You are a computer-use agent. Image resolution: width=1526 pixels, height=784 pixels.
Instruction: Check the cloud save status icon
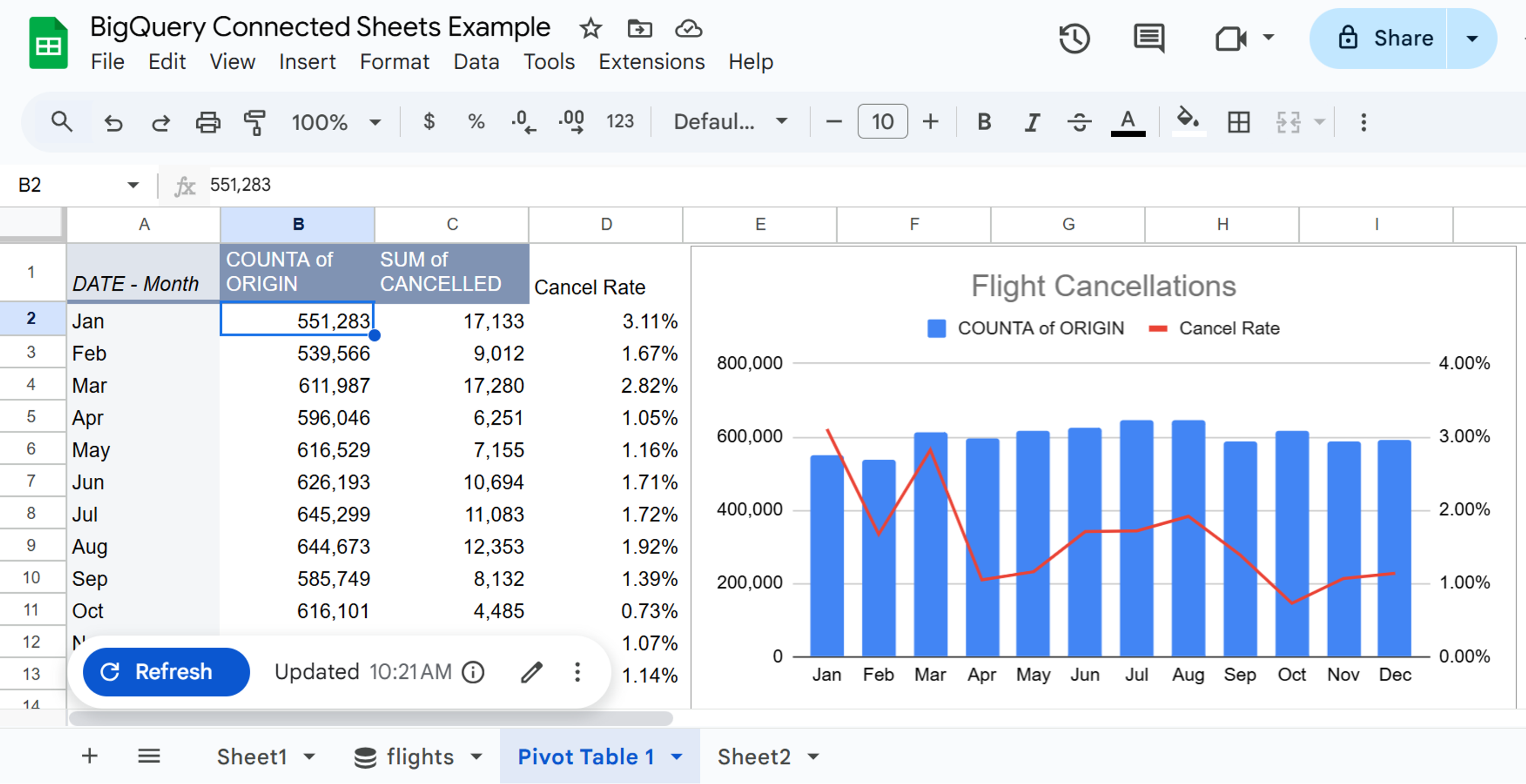[x=688, y=28]
